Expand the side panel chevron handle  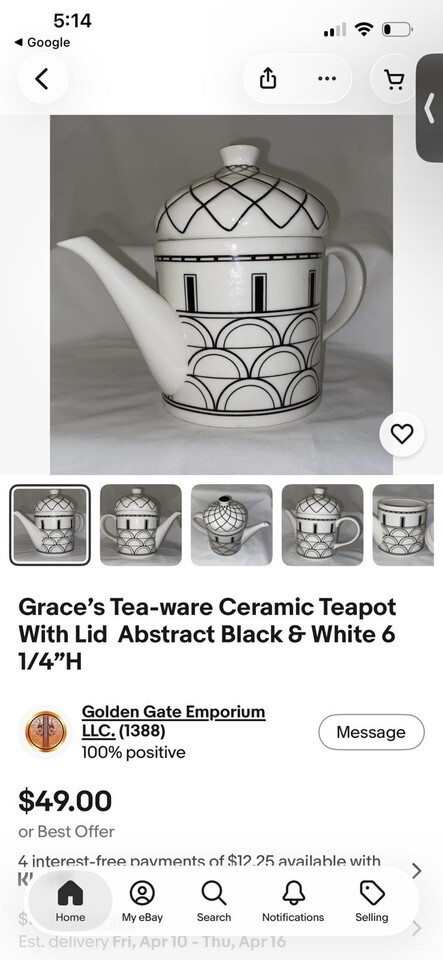429,108
